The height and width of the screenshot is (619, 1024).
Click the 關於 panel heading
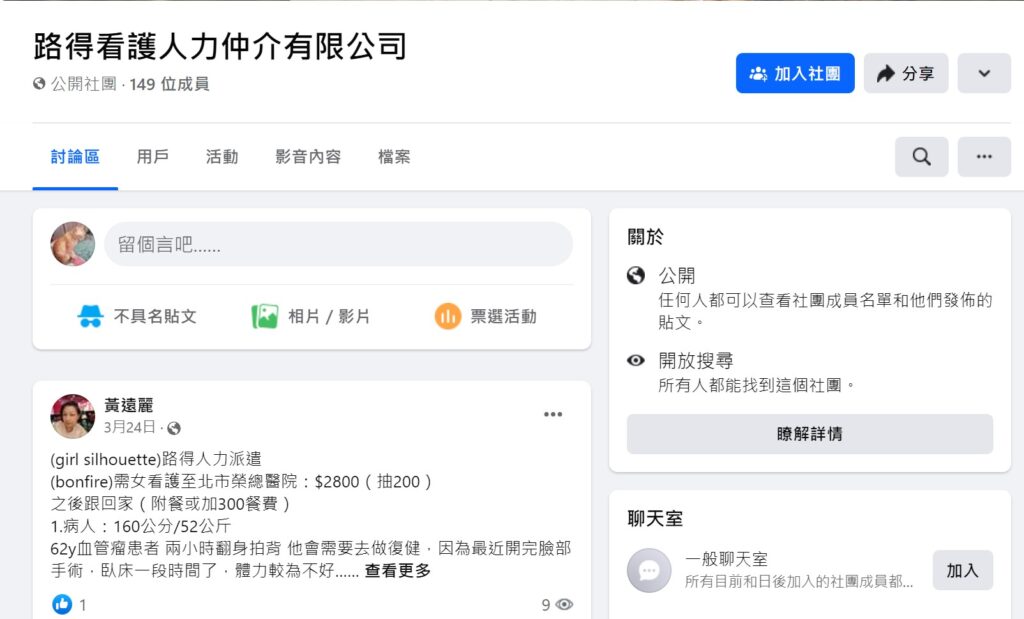coord(645,236)
